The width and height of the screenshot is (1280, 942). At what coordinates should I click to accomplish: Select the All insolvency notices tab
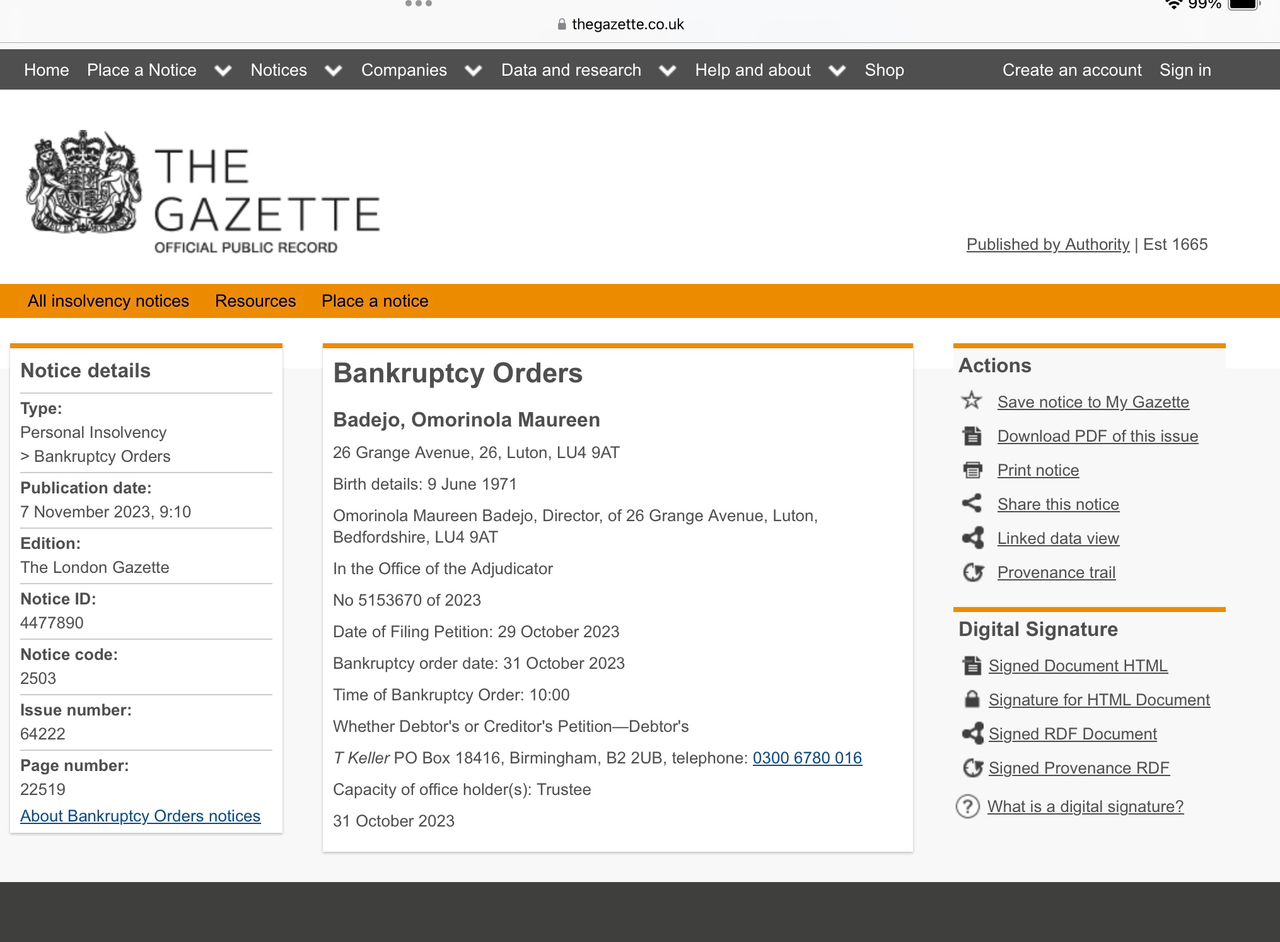[x=108, y=301]
